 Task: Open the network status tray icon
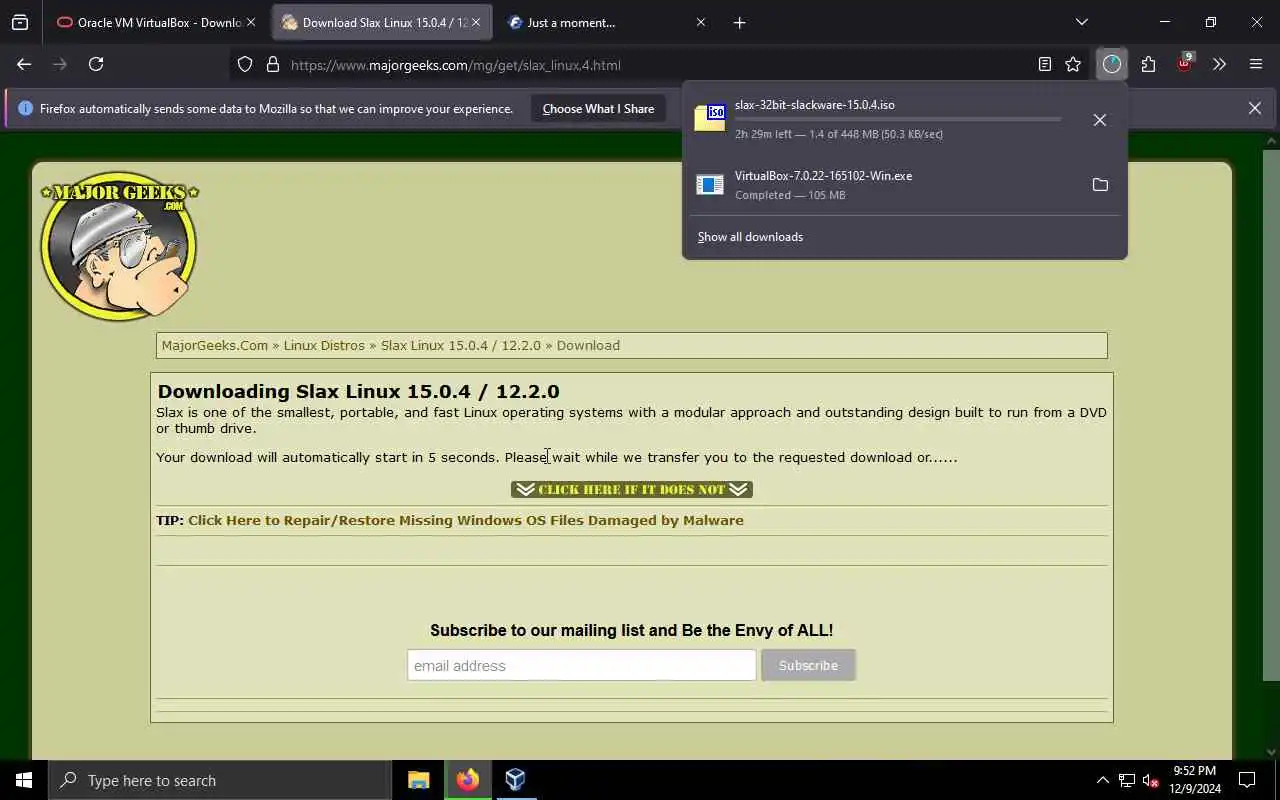pos(1127,780)
